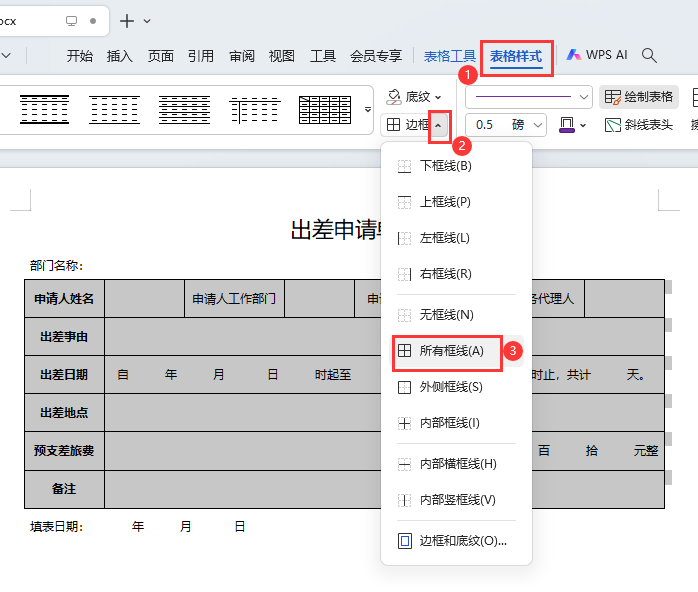Screen dimensions: 698x592
Task: Click the 申请人姓名 table cell
Action: click(x=64, y=299)
